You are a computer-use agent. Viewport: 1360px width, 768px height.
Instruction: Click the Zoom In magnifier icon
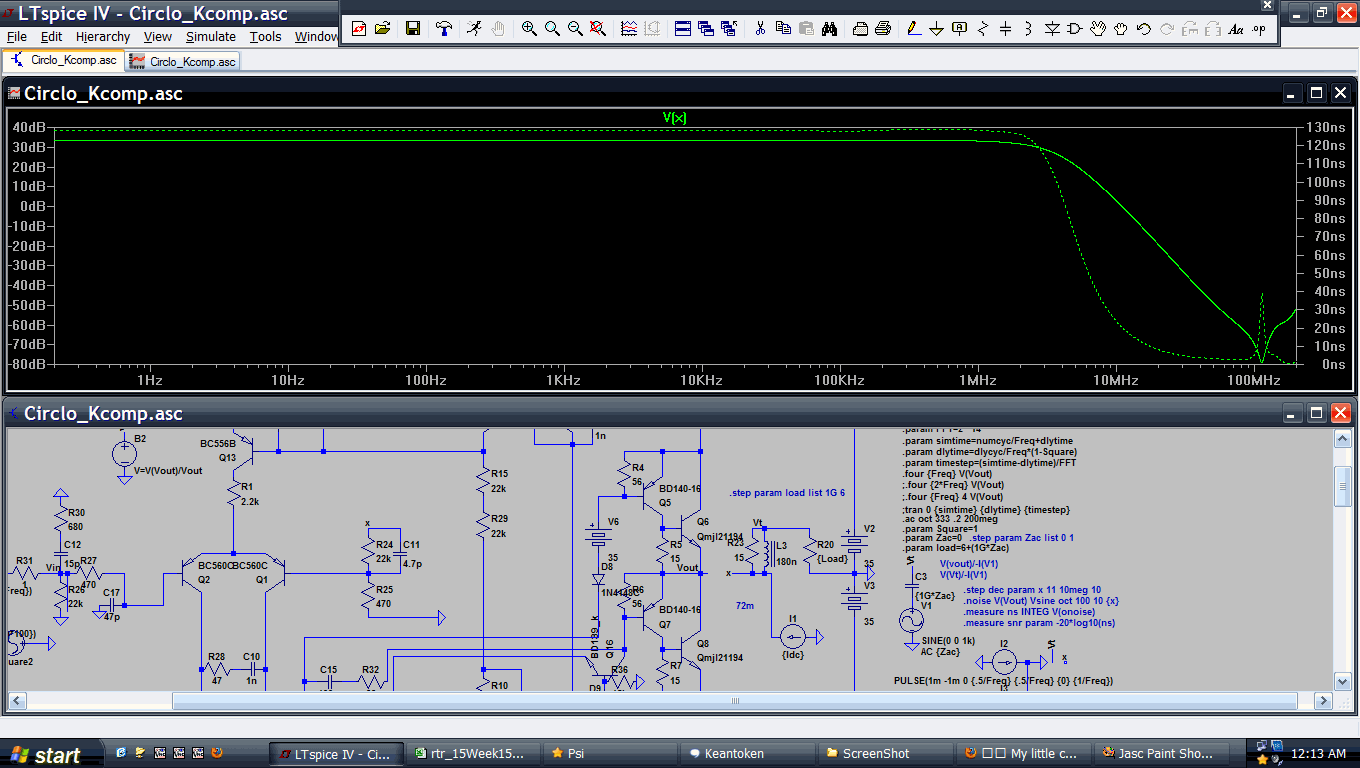529,29
